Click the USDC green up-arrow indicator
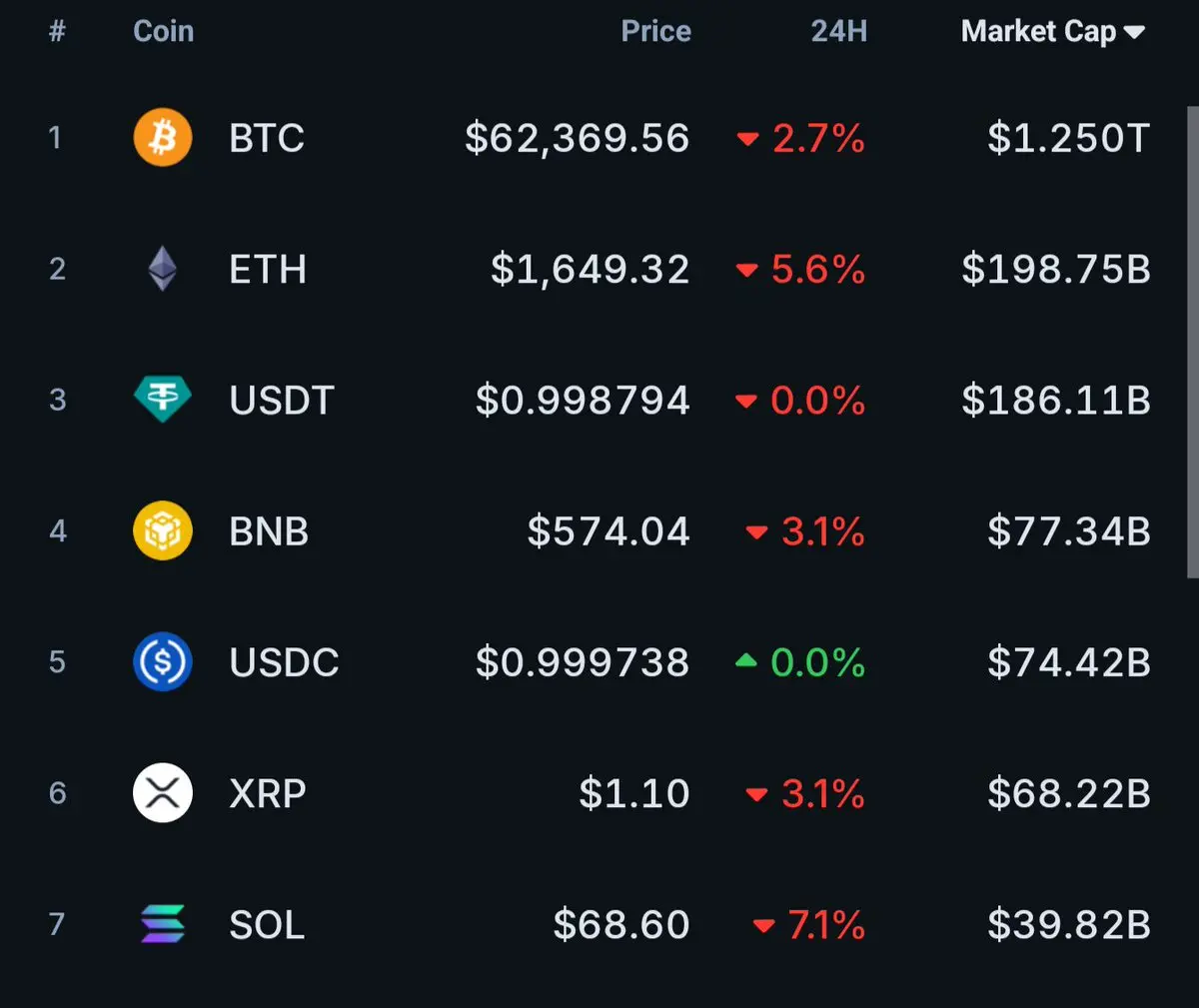The height and width of the screenshot is (1008, 1199). point(746,660)
